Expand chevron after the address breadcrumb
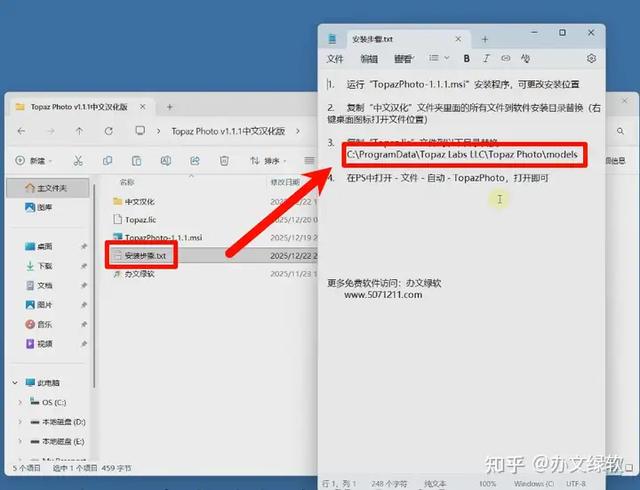The height and width of the screenshot is (490, 640). tap(298, 131)
